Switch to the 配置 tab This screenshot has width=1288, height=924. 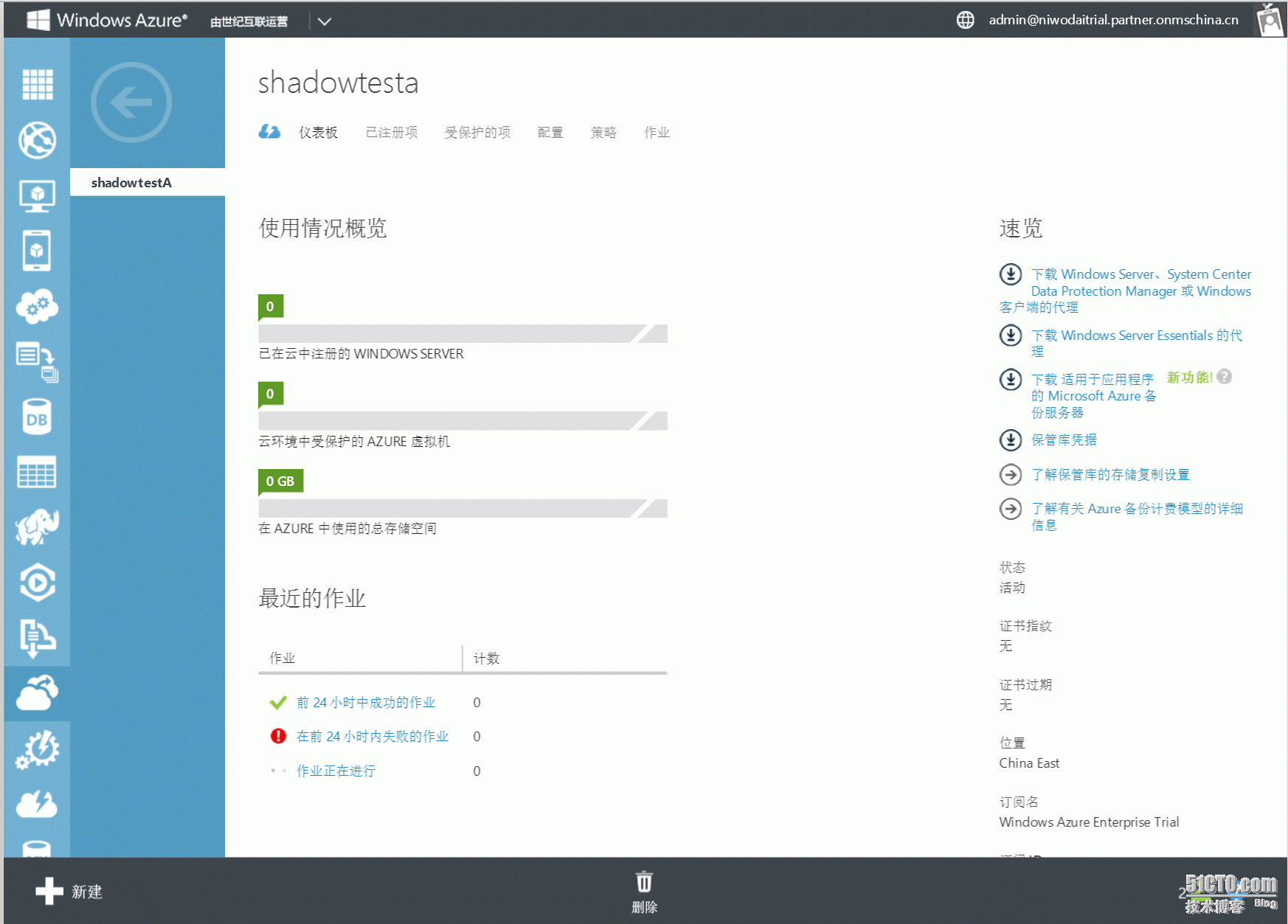(x=550, y=133)
